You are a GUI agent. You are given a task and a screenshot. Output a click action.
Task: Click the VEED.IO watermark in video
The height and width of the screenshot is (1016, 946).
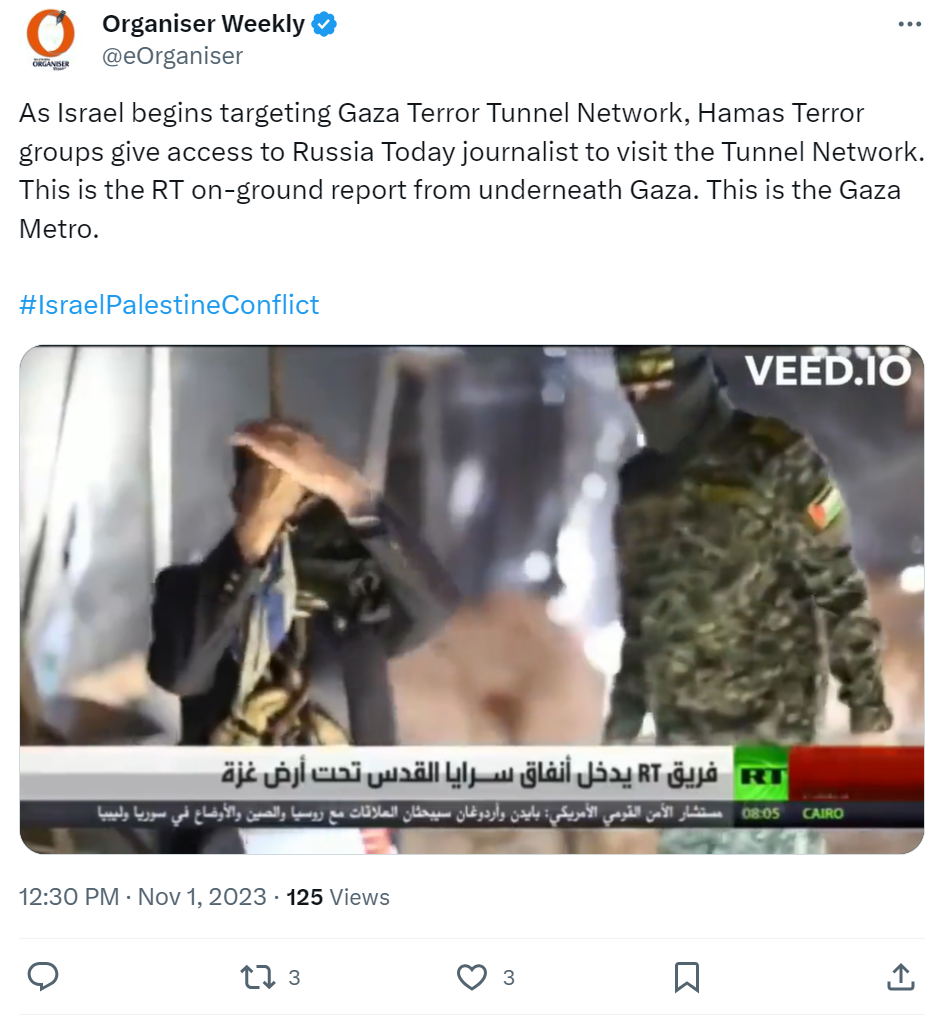[x=827, y=371]
